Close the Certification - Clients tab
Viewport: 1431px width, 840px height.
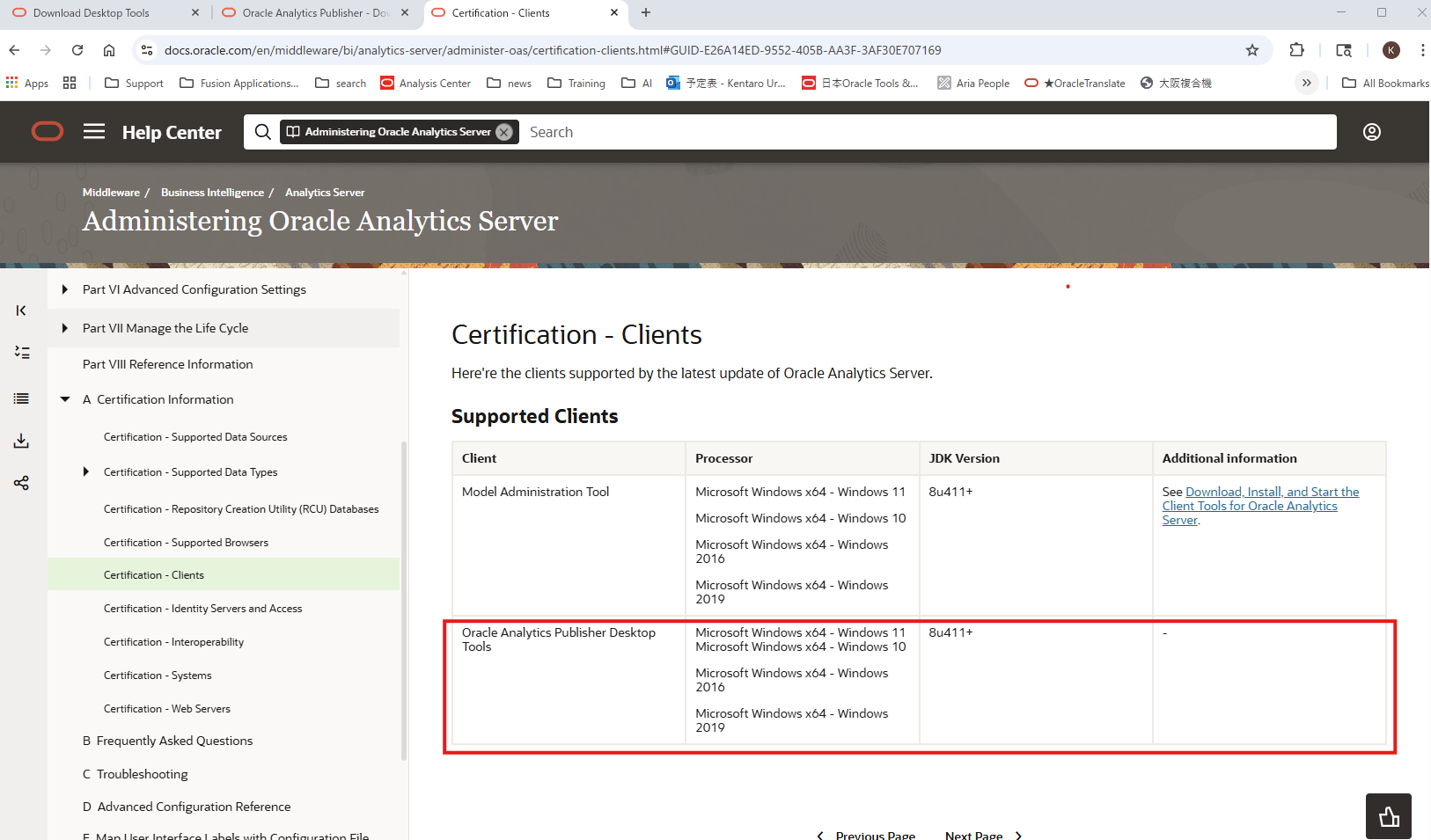[613, 12]
